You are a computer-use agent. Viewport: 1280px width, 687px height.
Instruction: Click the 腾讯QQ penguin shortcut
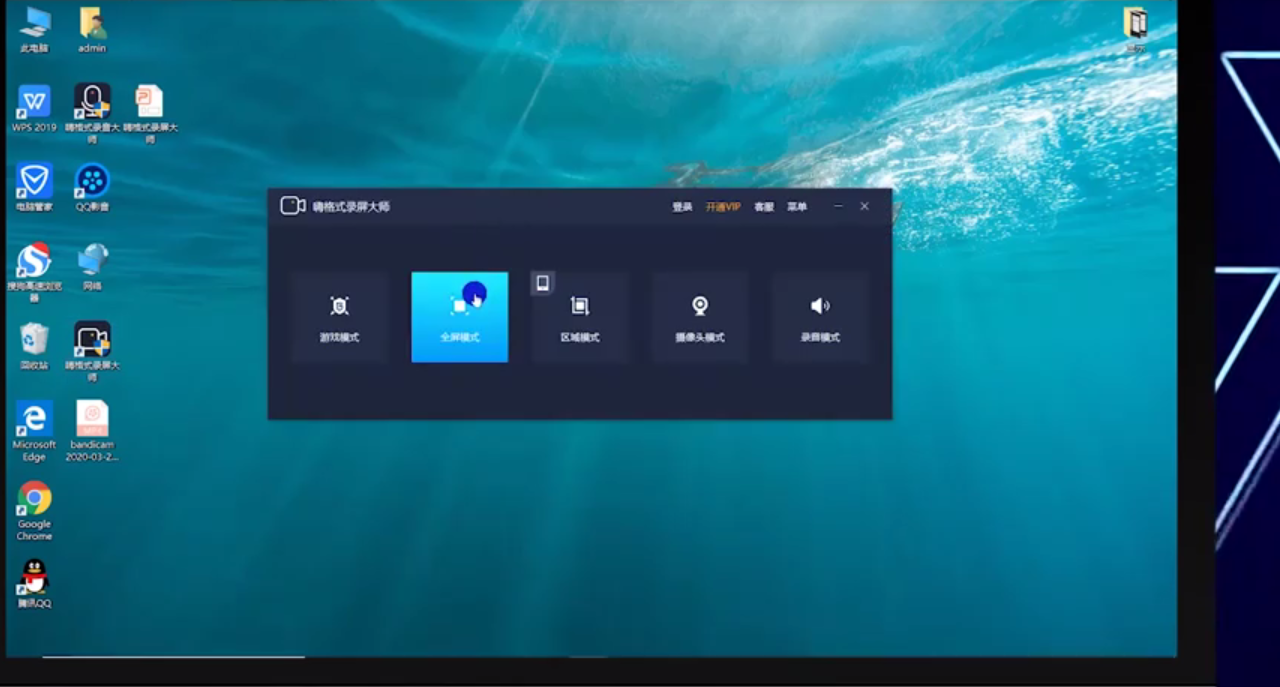pyautogui.click(x=34, y=583)
